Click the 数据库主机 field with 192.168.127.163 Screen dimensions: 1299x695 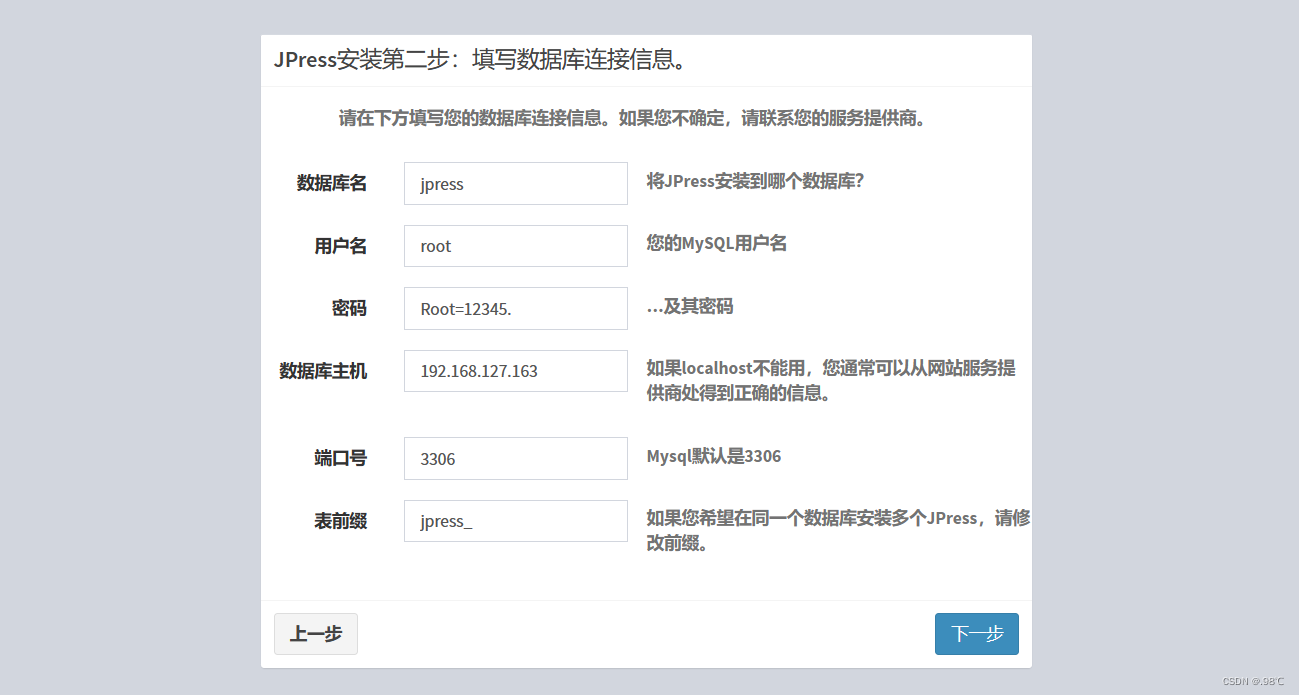point(516,371)
